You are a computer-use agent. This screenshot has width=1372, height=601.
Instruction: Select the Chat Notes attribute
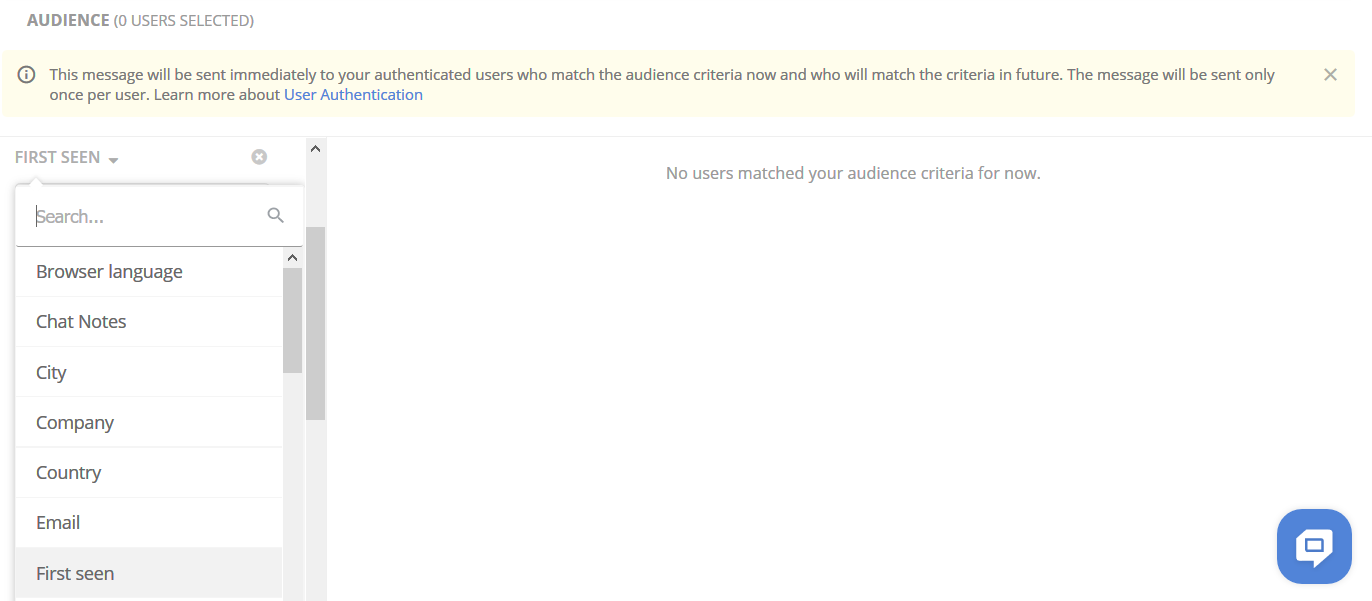(81, 322)
